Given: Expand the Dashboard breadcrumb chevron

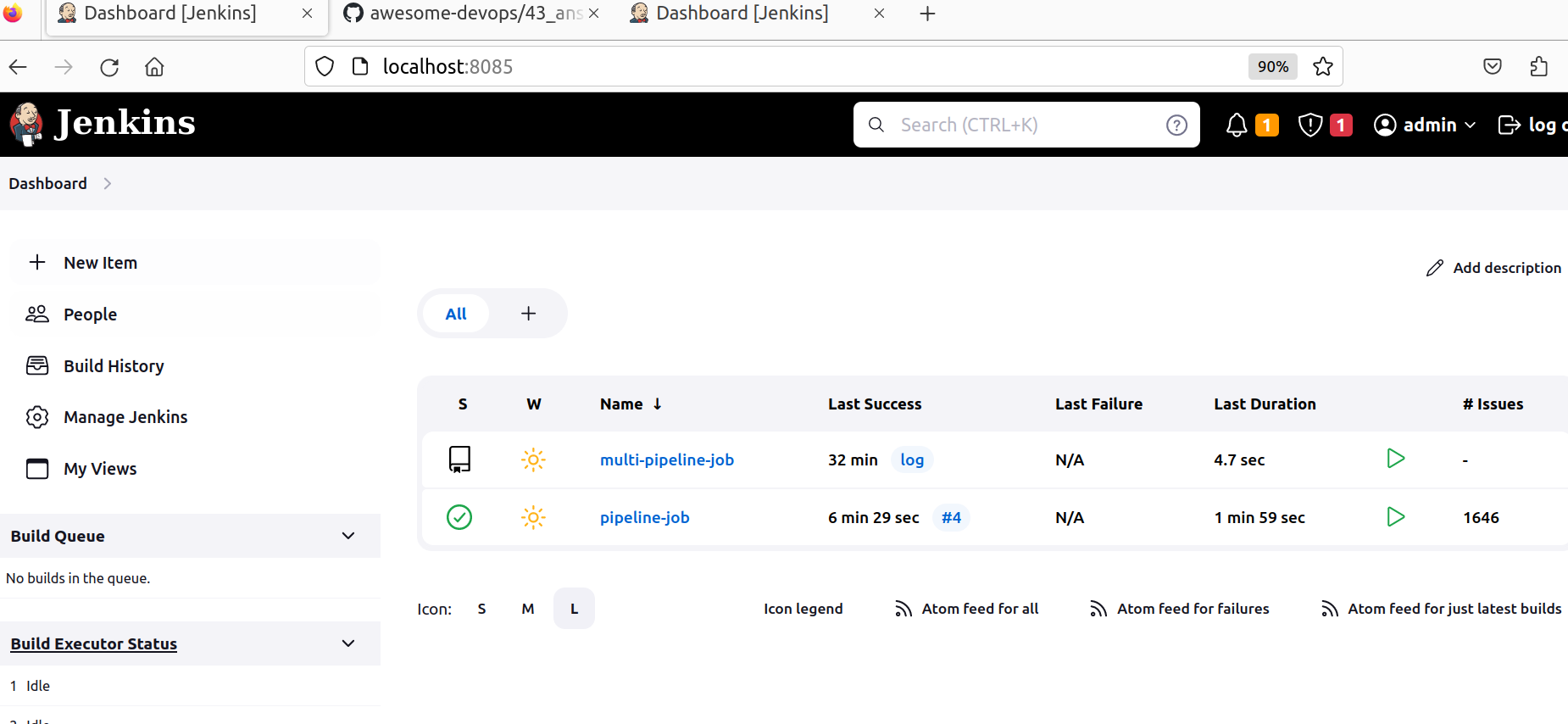Looking at the screenshot, I should [x=107, y=183].
